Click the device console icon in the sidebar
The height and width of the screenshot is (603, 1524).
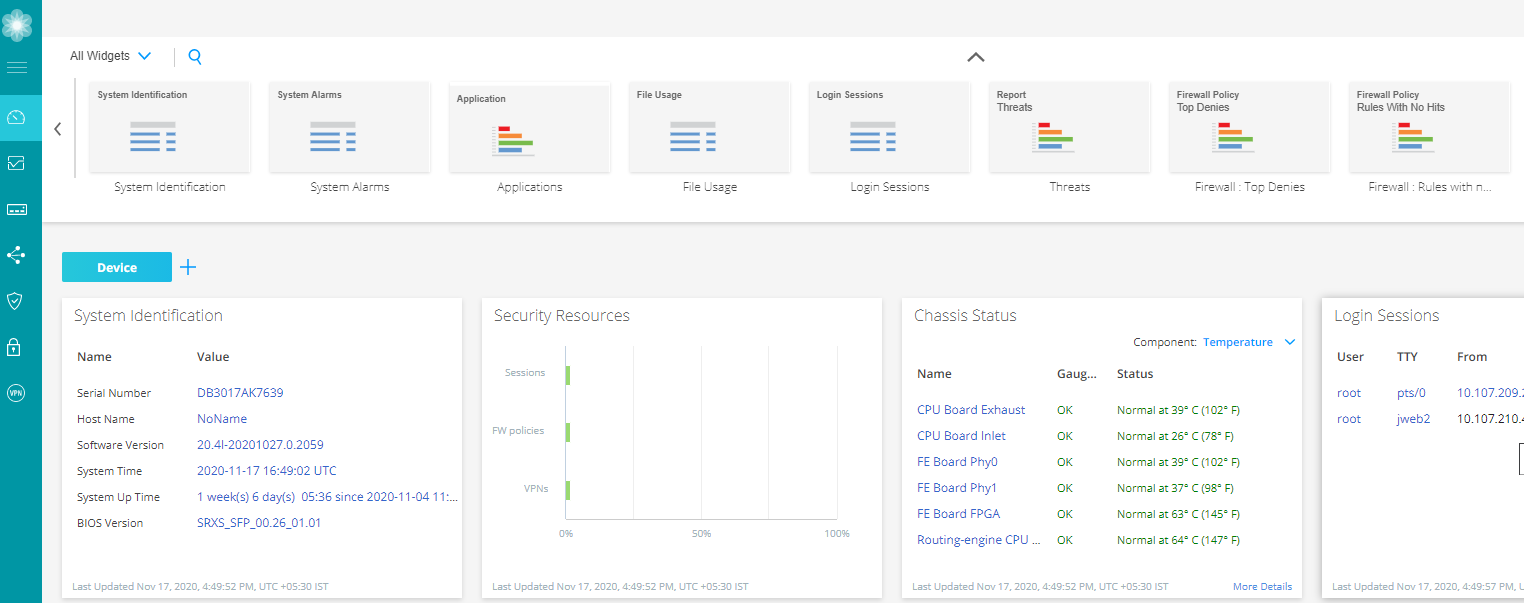(17, 209)
